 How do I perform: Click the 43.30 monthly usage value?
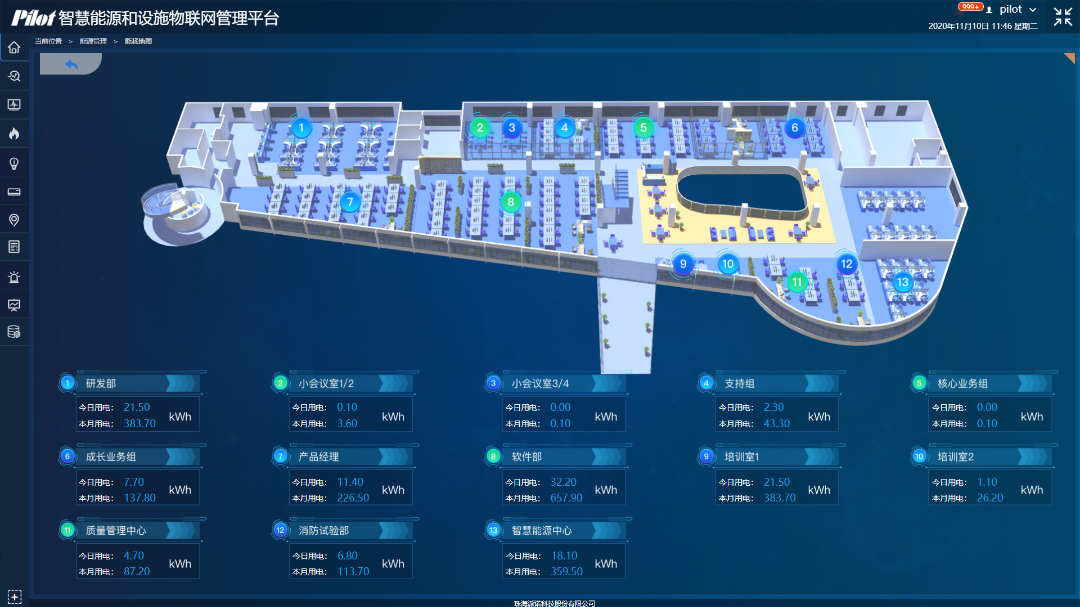point(777,424)
